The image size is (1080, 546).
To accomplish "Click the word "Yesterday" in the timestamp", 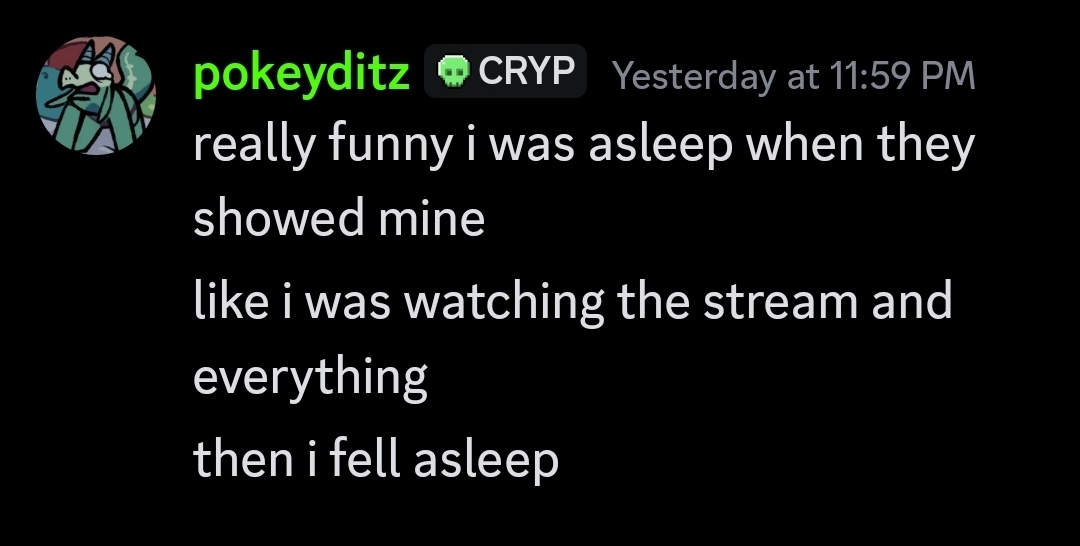I will (x=690, y=75).
